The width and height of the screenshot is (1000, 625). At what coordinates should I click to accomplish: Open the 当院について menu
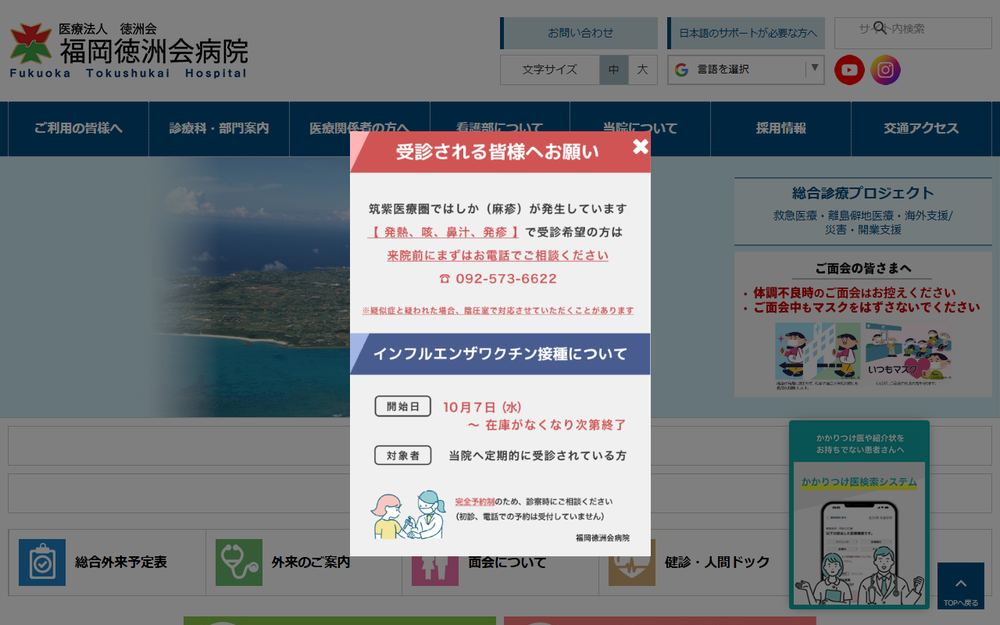click(640, 128)
